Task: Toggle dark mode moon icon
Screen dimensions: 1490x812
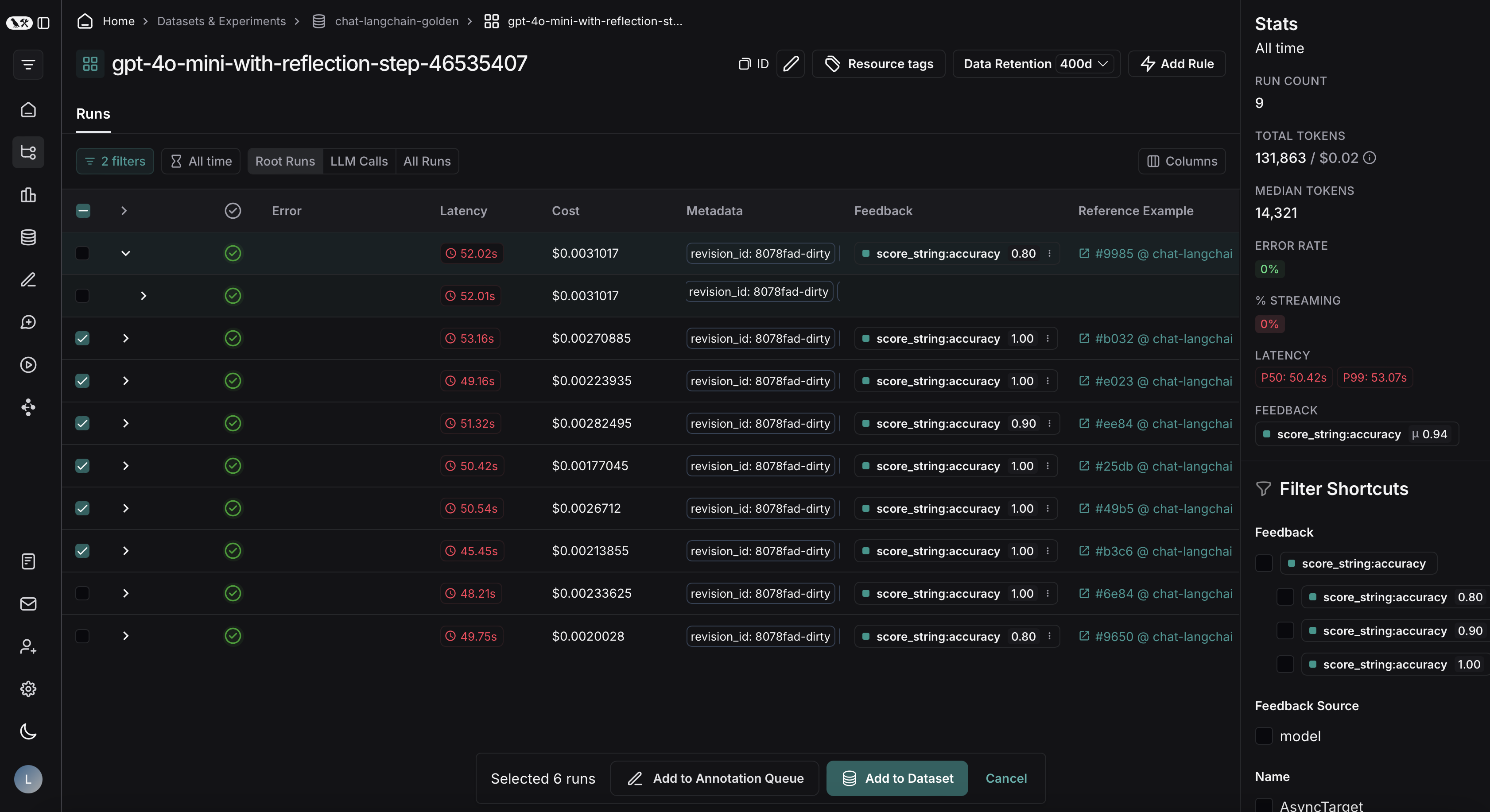Action: (x=28, y=731)
